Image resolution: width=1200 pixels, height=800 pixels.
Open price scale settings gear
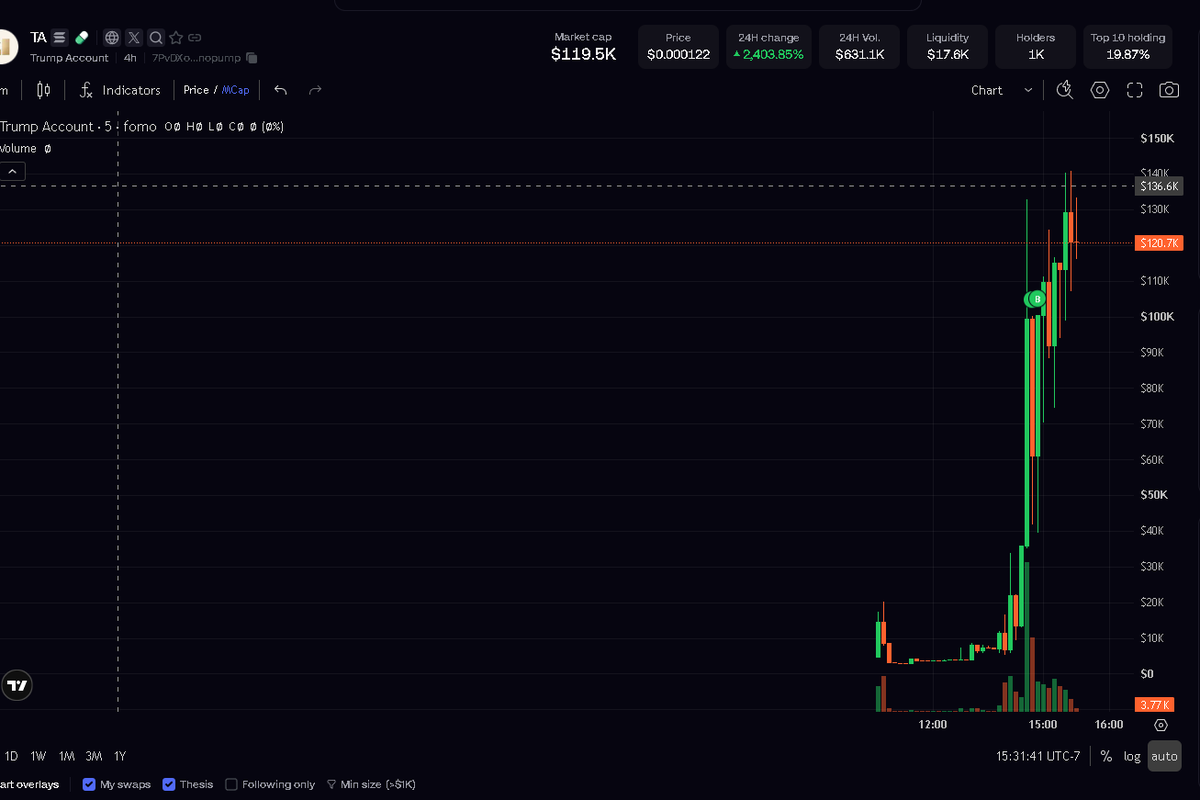(1161, 725)
